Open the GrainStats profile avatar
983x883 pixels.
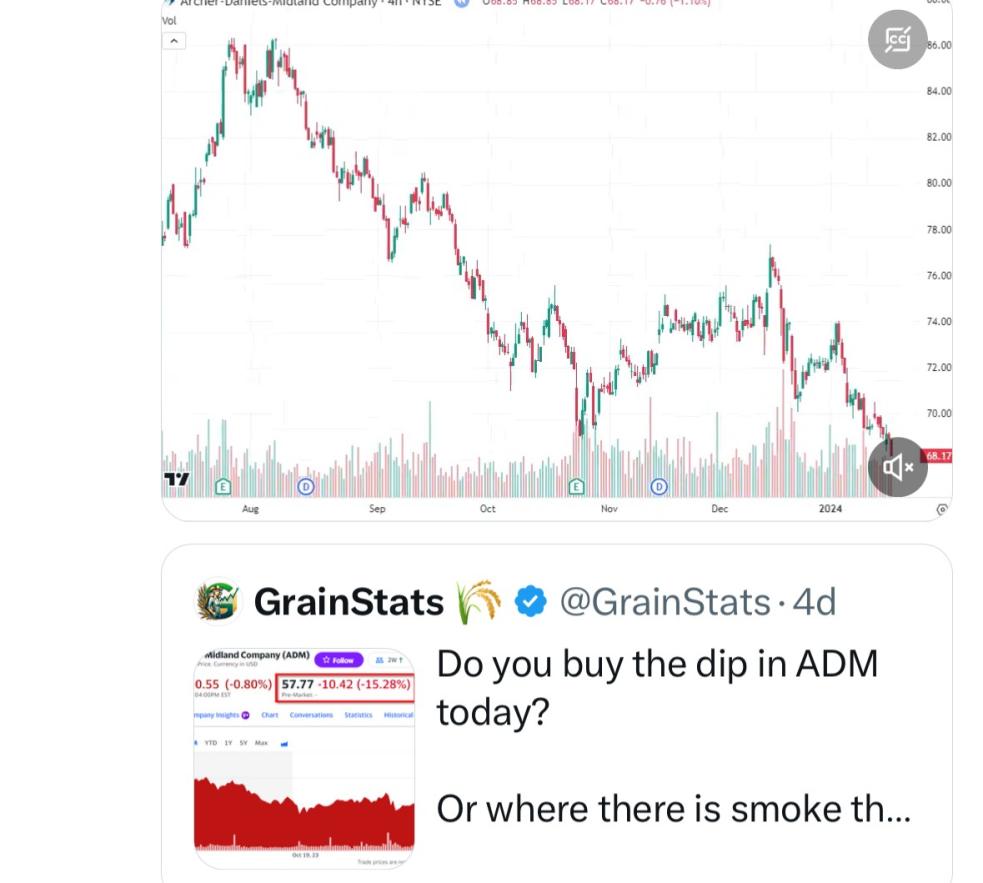[218, 601]
